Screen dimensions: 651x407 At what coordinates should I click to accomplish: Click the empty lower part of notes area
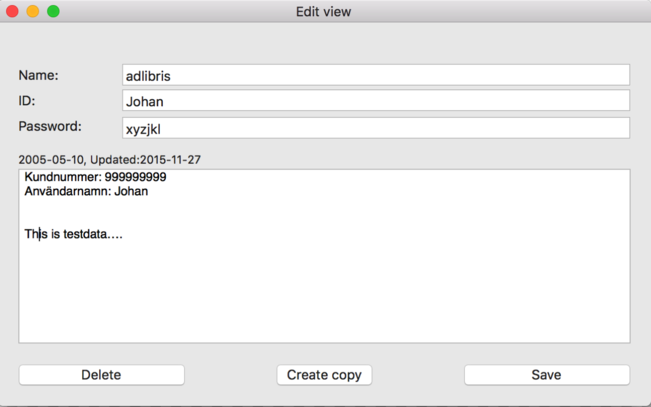(324, 300)
